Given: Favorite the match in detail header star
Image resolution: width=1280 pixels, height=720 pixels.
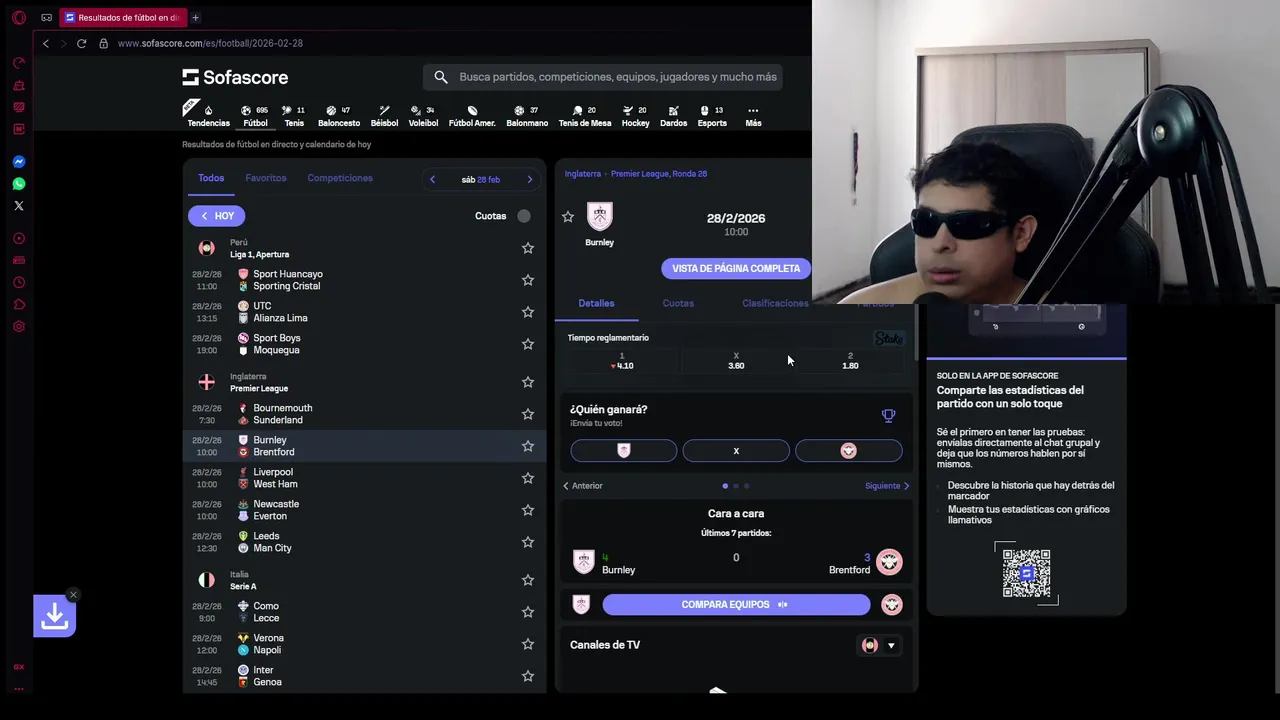Looking at the screenshot, I should (568, 217).
